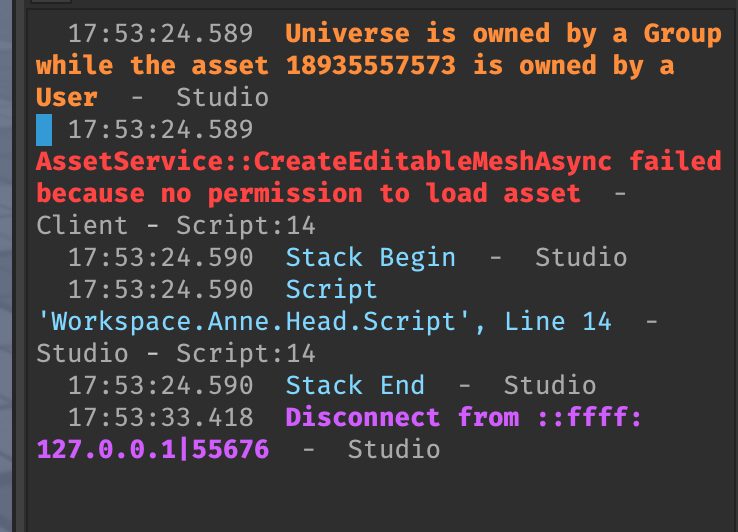
Task: Click the red "because no permission to load asset" text
Action: pos(308,194)
